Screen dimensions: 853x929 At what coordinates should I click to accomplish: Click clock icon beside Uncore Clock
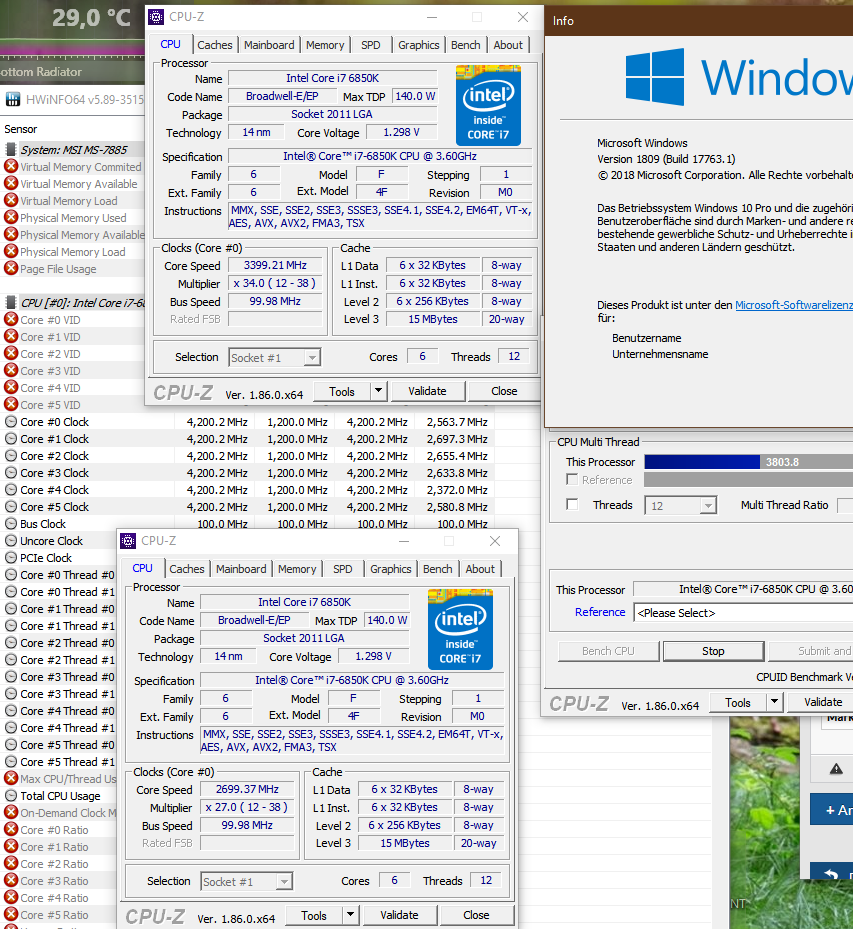coord(11,541)
